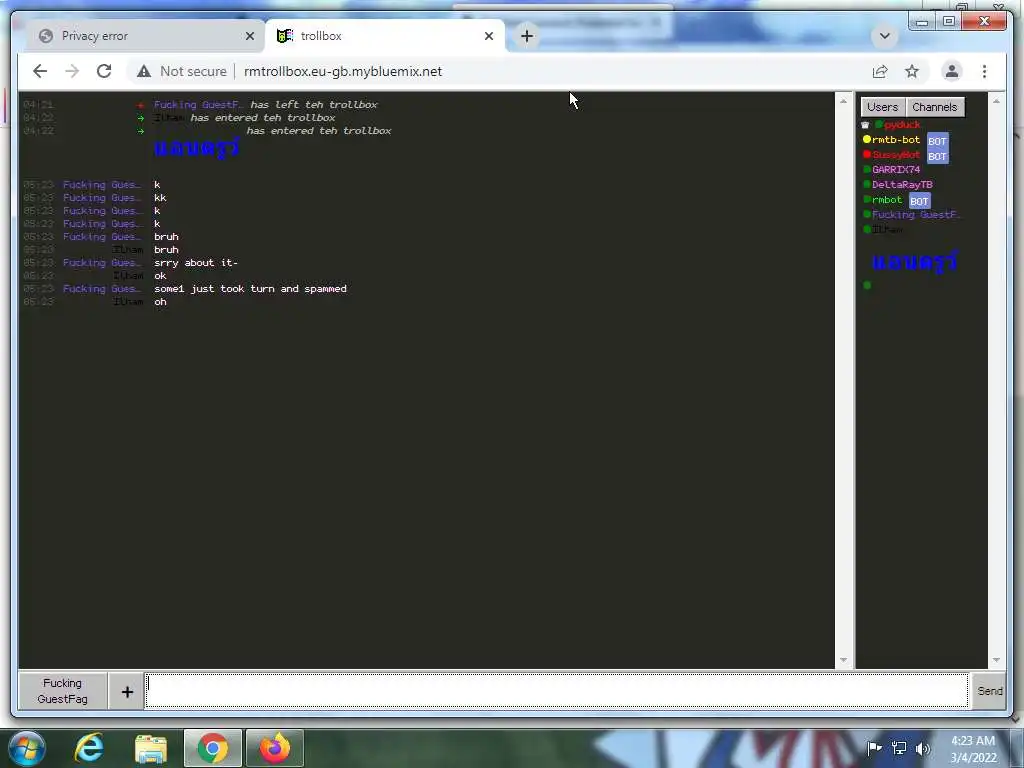Open a new tab with plus button
1024x768 pixels.
click(527, 36)
